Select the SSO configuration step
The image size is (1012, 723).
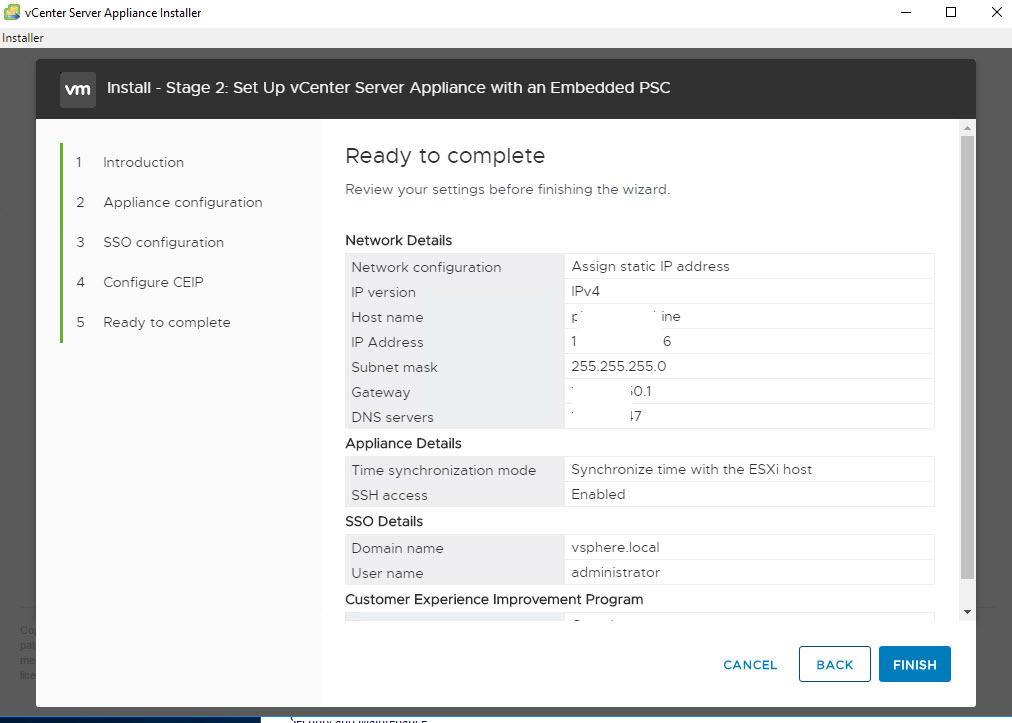(x=163, y=242)
